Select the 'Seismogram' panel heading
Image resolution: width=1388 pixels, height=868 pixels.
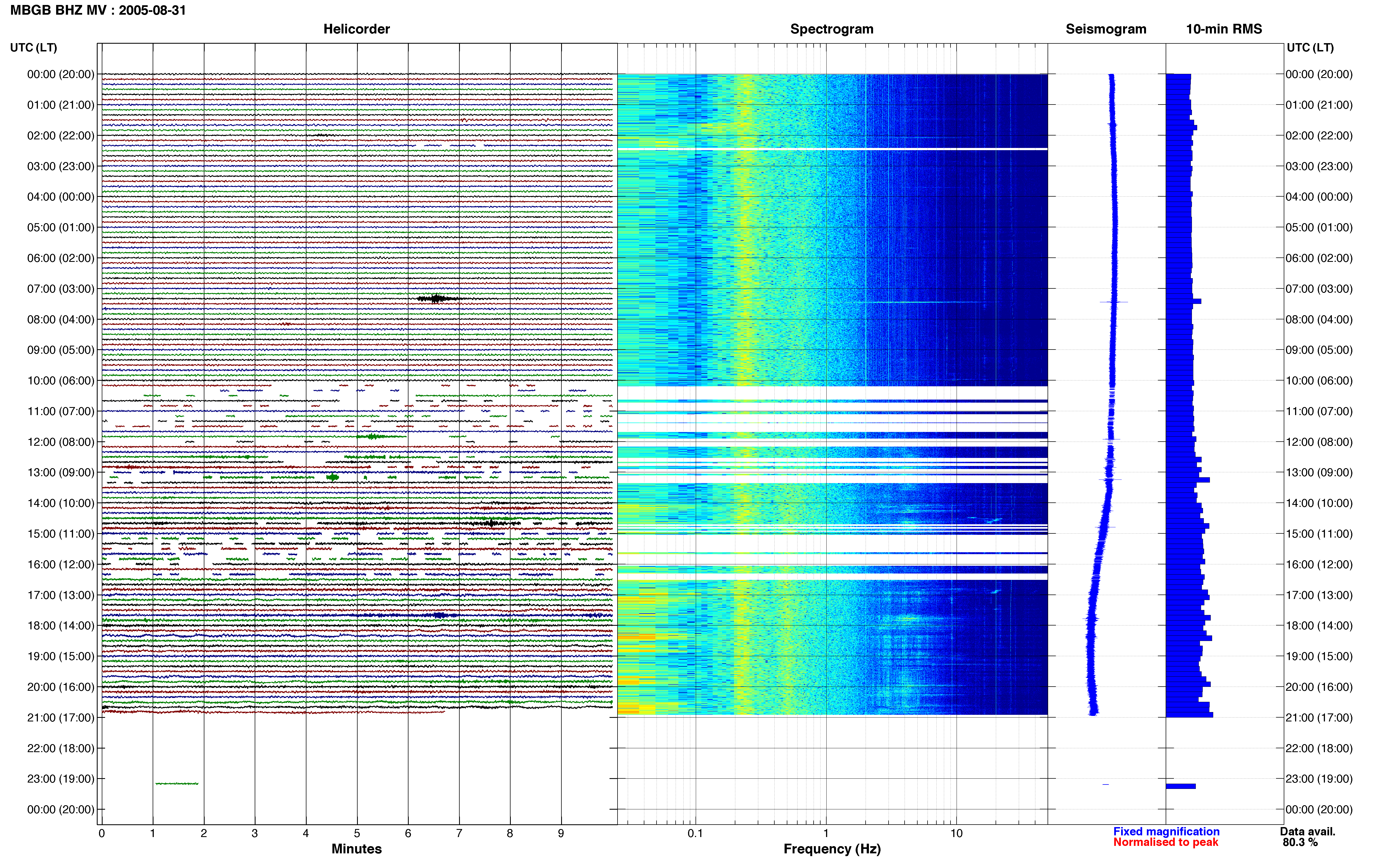pyautogui.click(x=1106, y=29)
